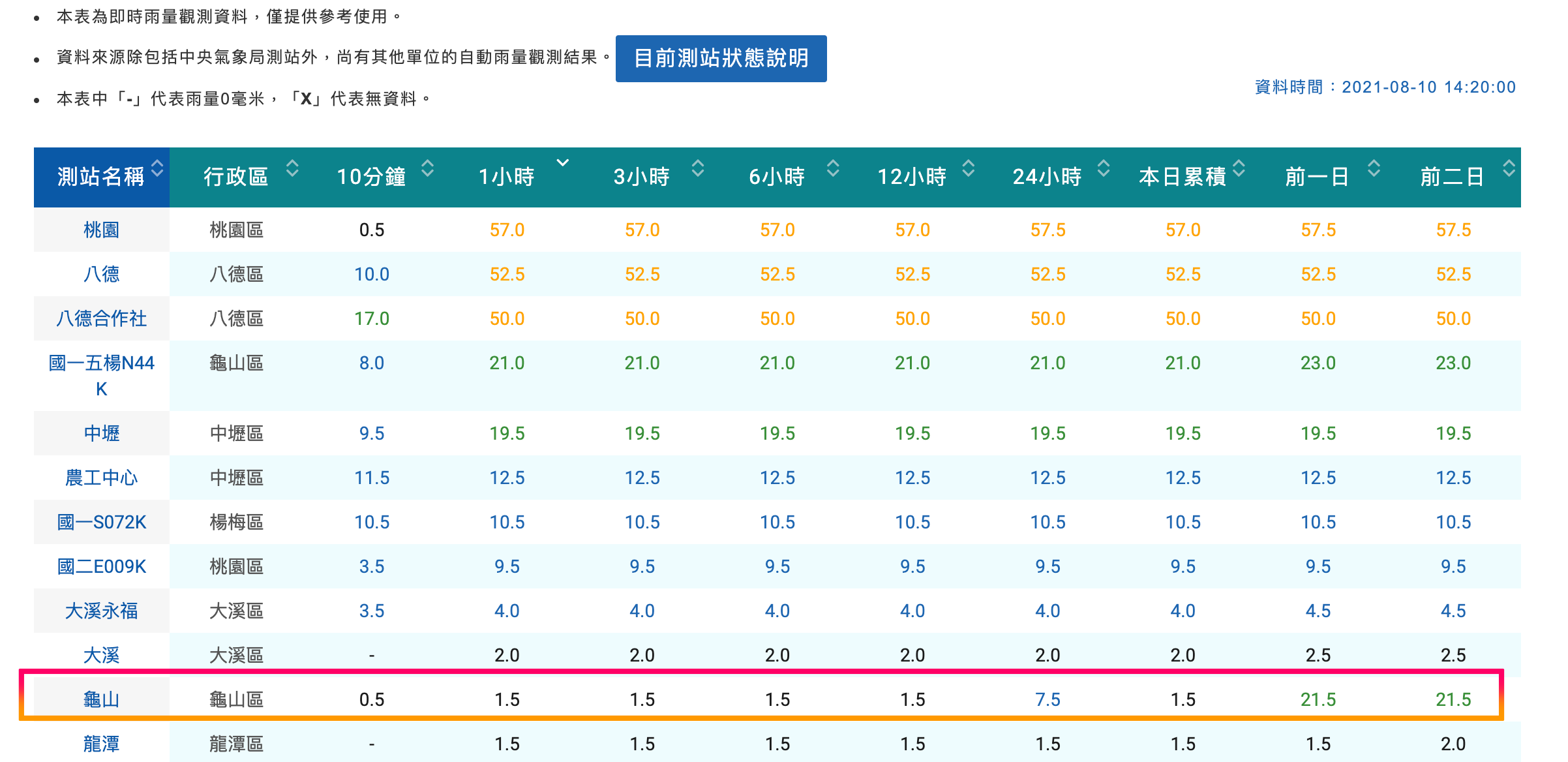Click 行政區 column header text
Viewport: 1568px width, 762px height.
coord(235,177)
